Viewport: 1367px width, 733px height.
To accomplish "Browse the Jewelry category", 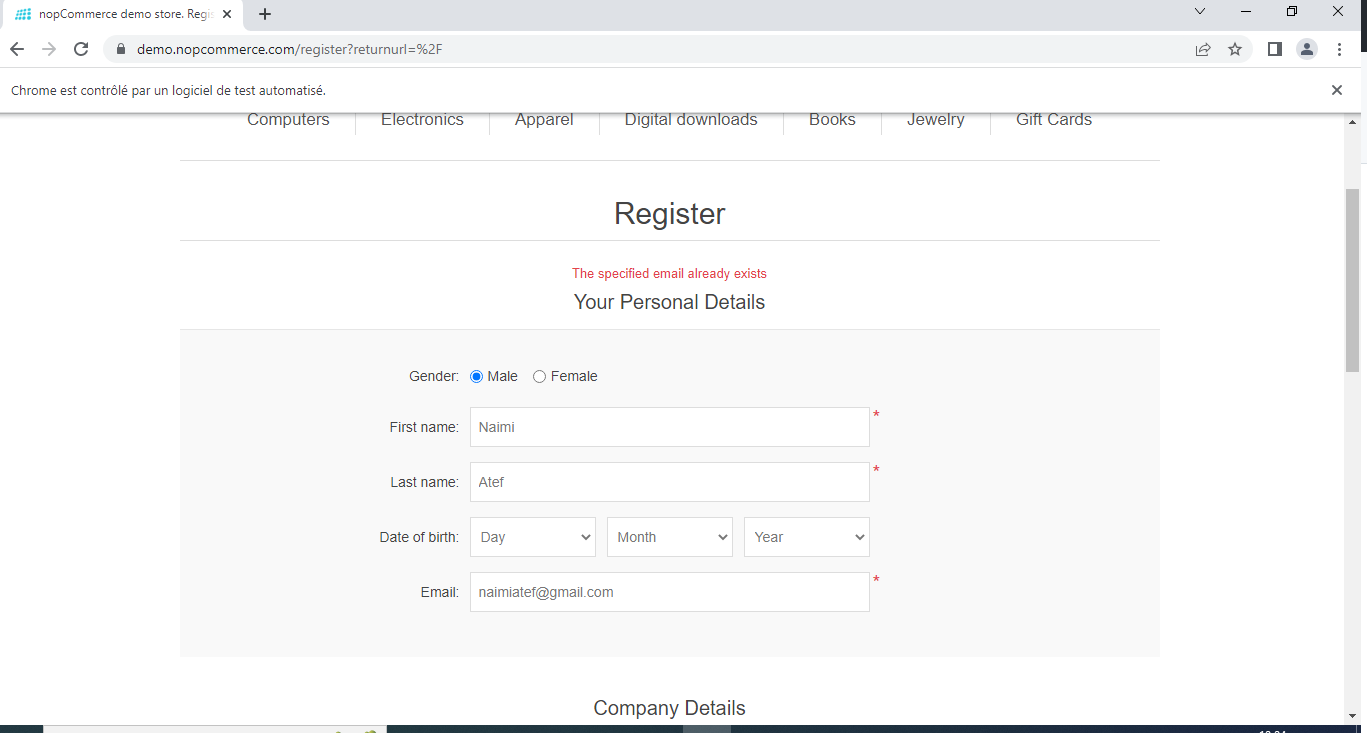I will click(935, 119).
